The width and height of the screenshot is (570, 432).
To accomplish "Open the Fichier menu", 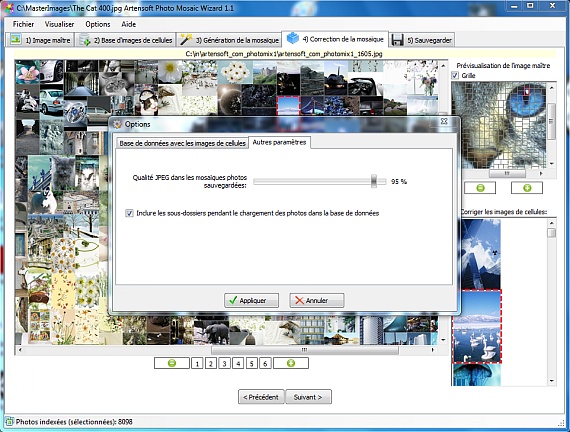I will pyautogui.click(x=23, y=24).
